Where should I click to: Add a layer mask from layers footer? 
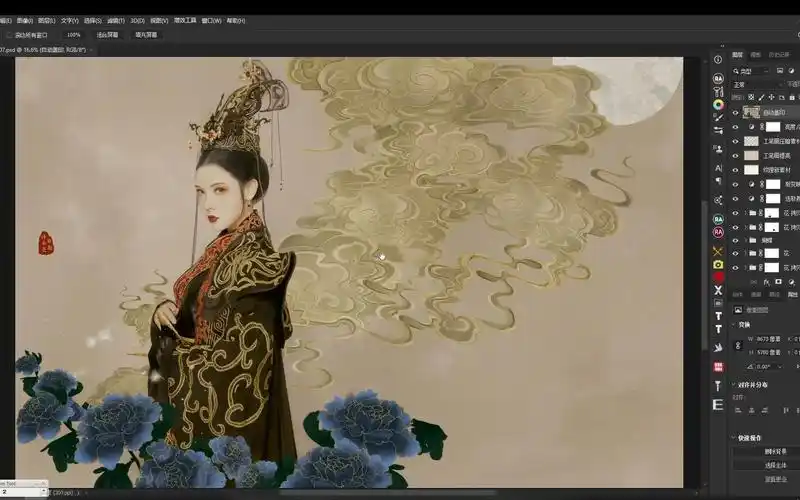pos(779,282)
